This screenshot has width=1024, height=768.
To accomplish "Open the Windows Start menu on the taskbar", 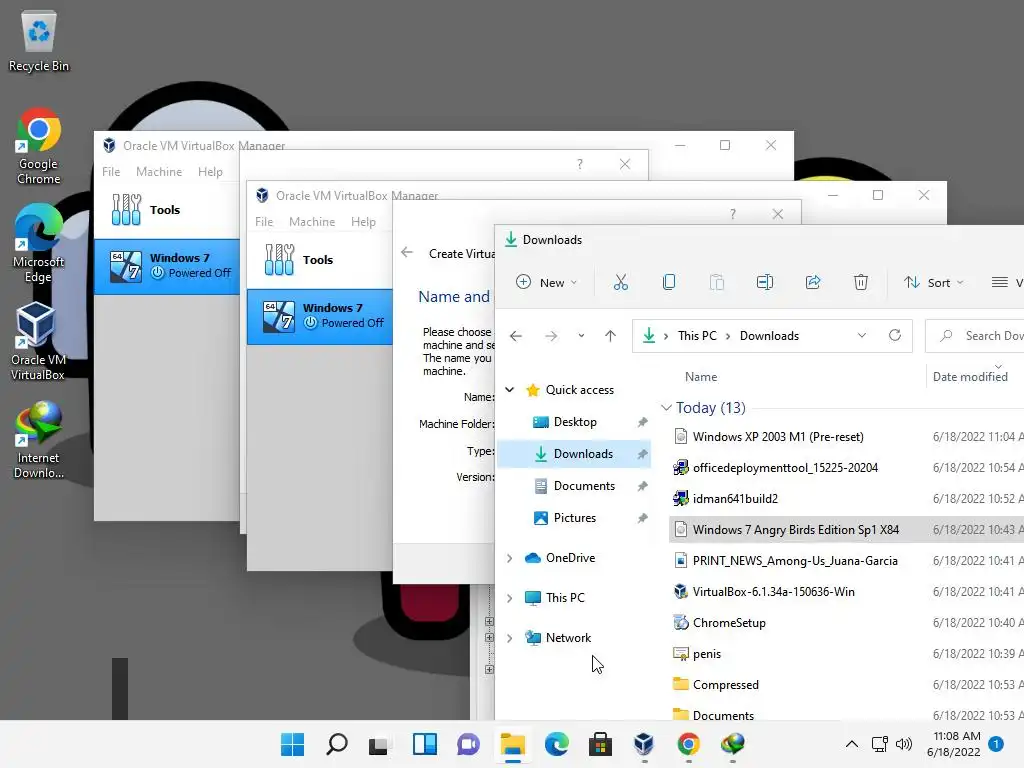I will click(293, 744).
